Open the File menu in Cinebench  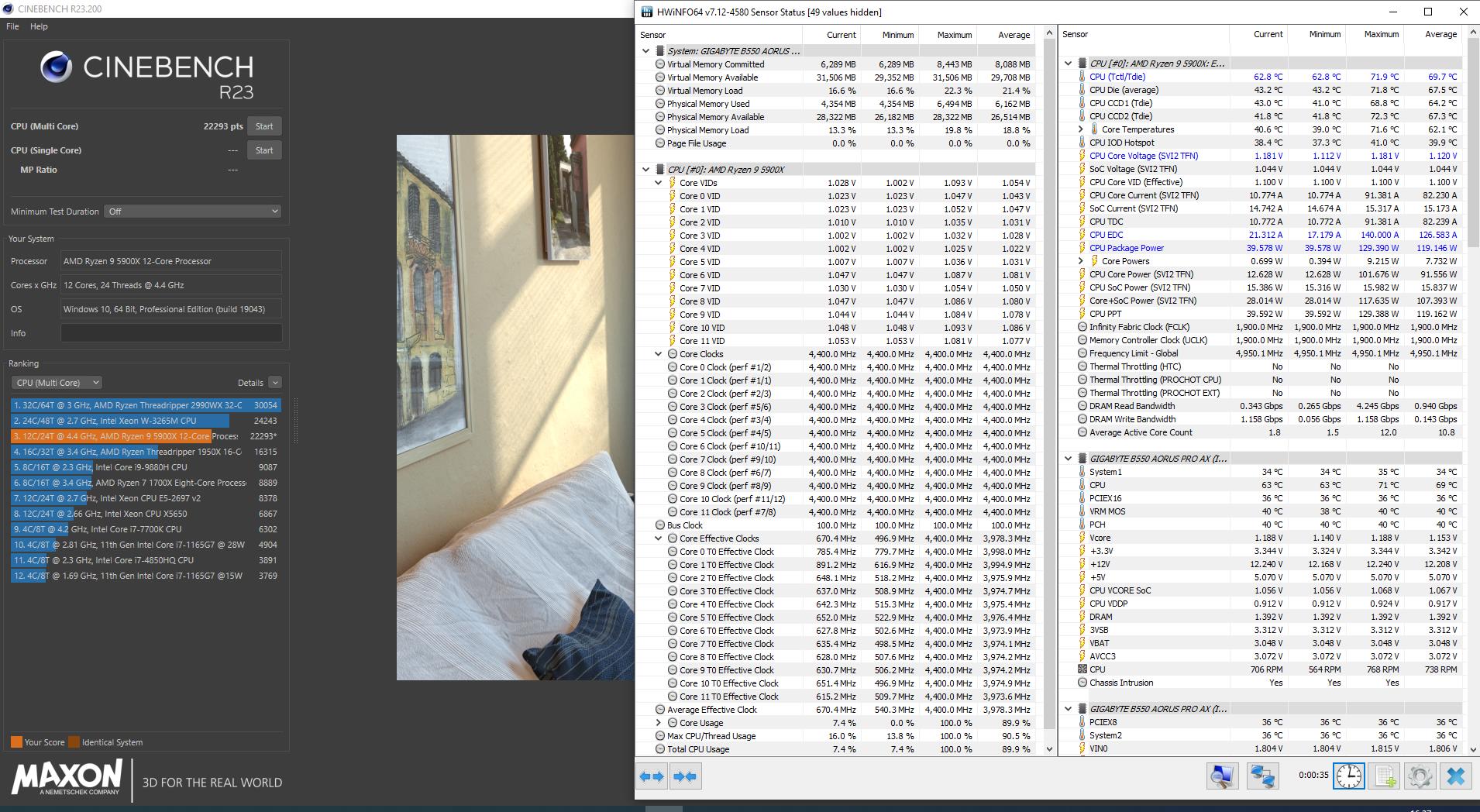coord(12,26)
